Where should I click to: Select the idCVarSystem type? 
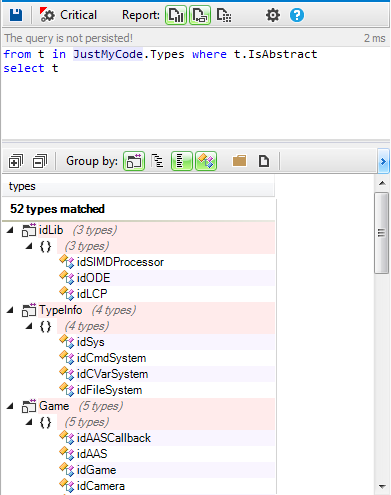[112, 374]
